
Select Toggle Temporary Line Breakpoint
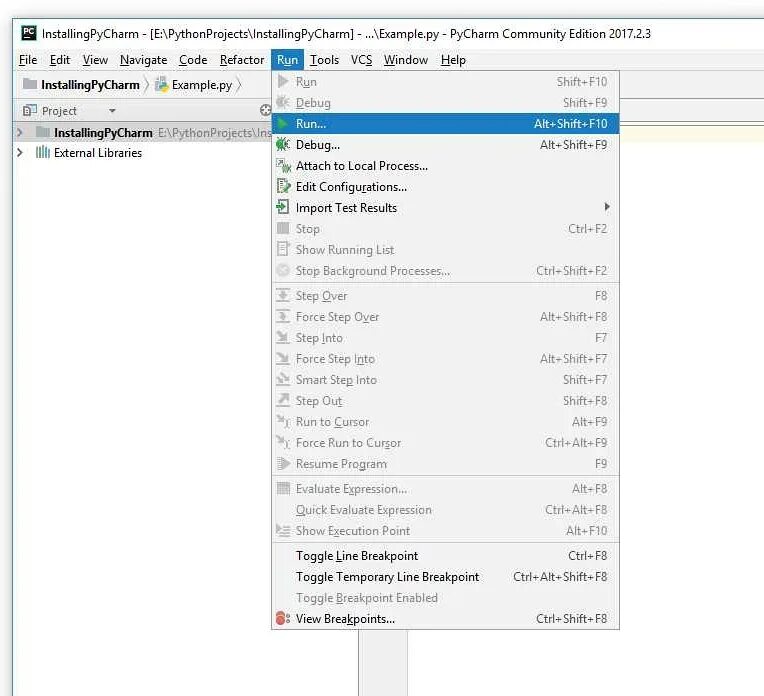pyautogui.click(x=445, y=577)
